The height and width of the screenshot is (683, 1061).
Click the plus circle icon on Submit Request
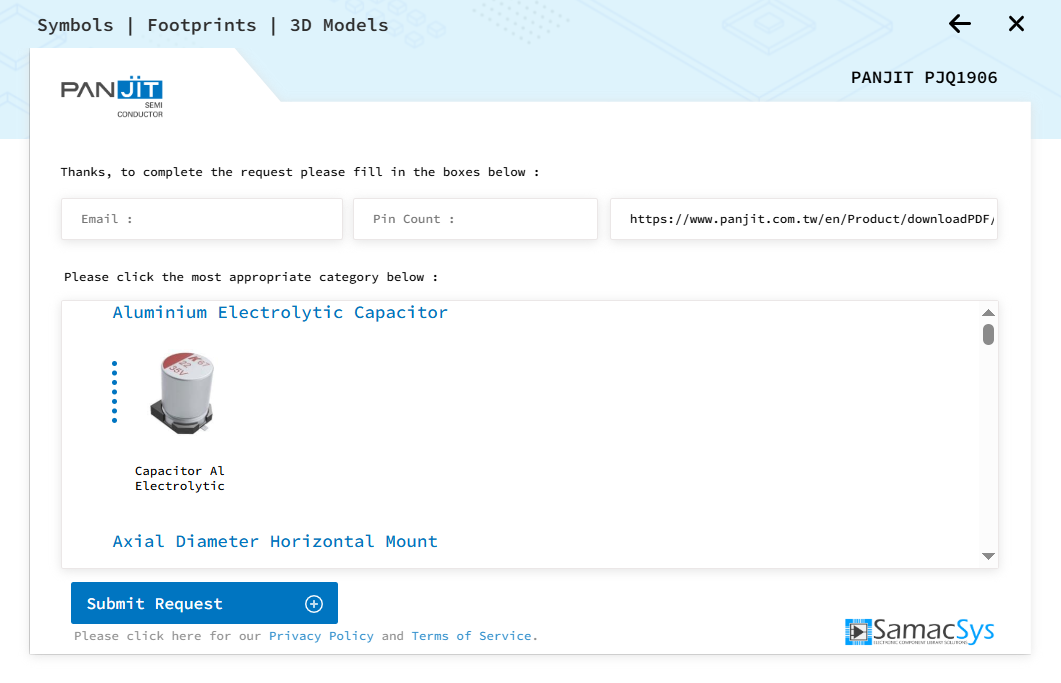coord(314,604)
